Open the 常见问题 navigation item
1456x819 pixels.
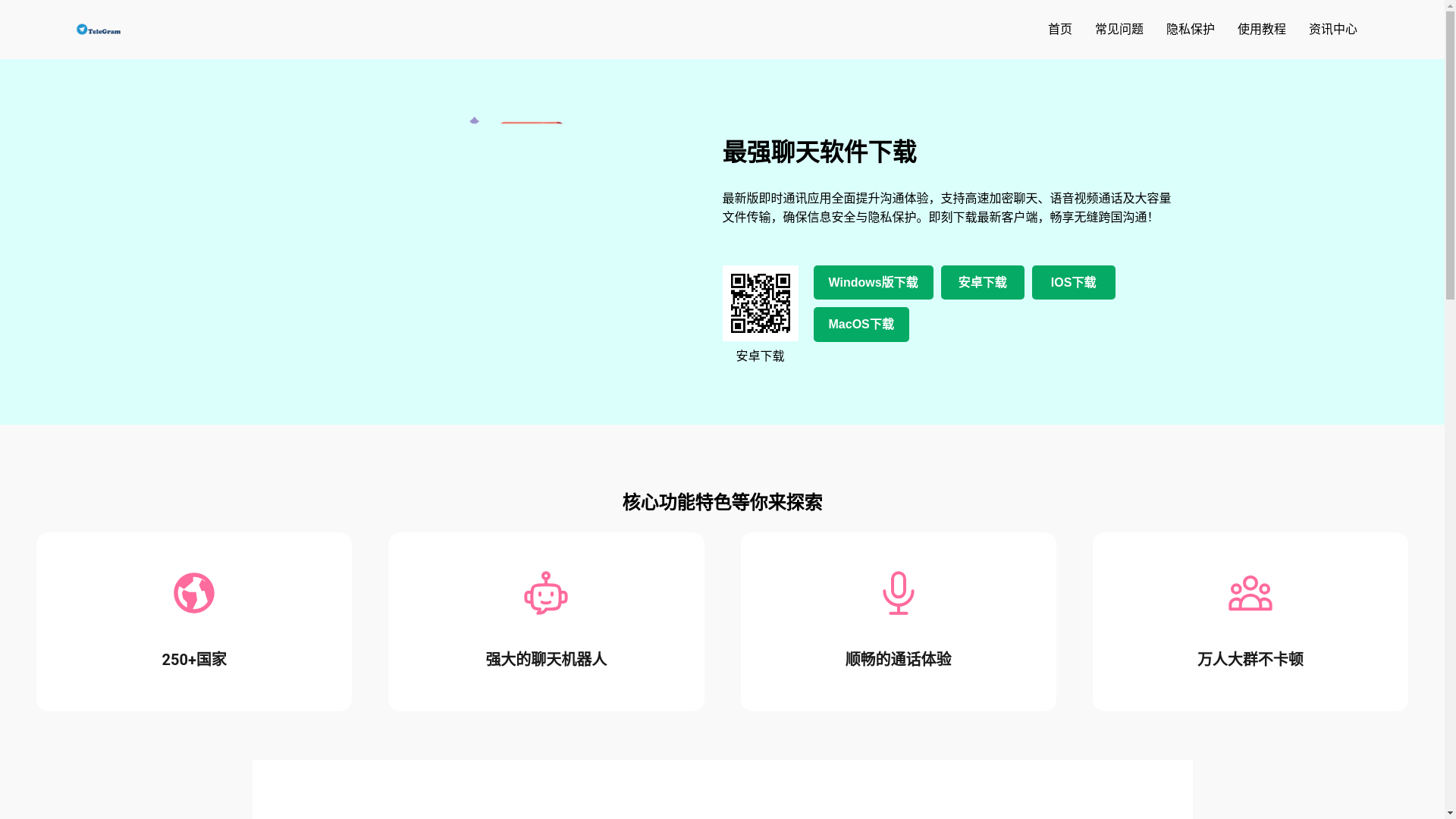pos(1119,30)
